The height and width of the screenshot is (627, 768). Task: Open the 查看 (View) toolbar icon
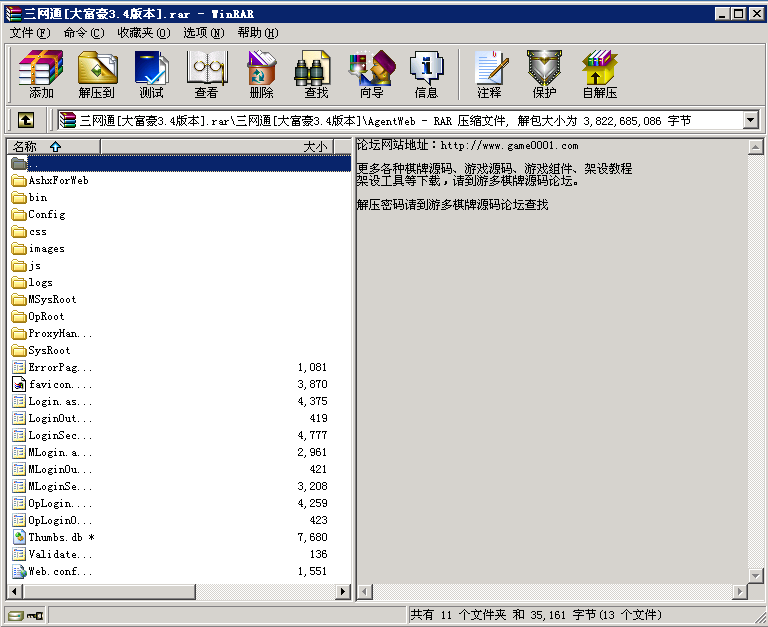[207, 75]
